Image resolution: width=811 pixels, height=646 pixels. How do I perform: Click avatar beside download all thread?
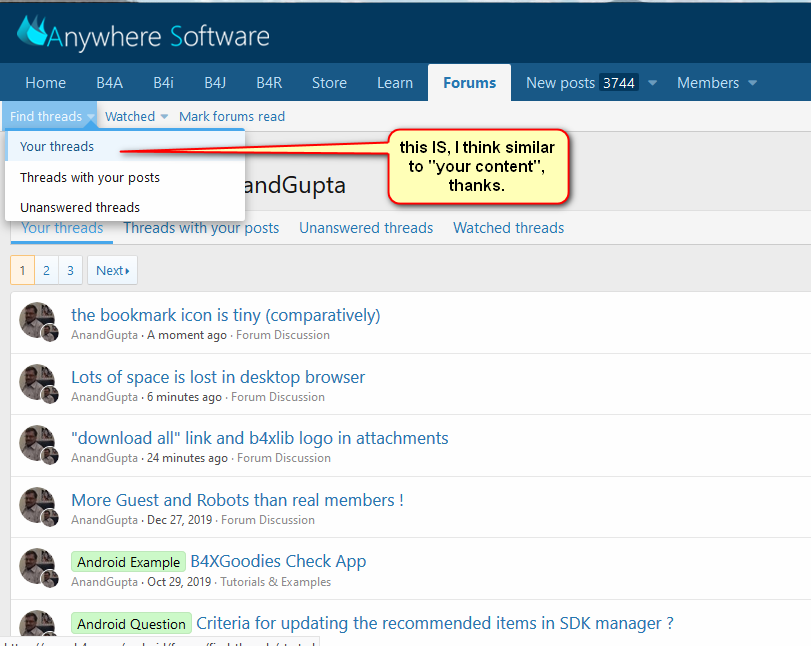coord(37,443)
